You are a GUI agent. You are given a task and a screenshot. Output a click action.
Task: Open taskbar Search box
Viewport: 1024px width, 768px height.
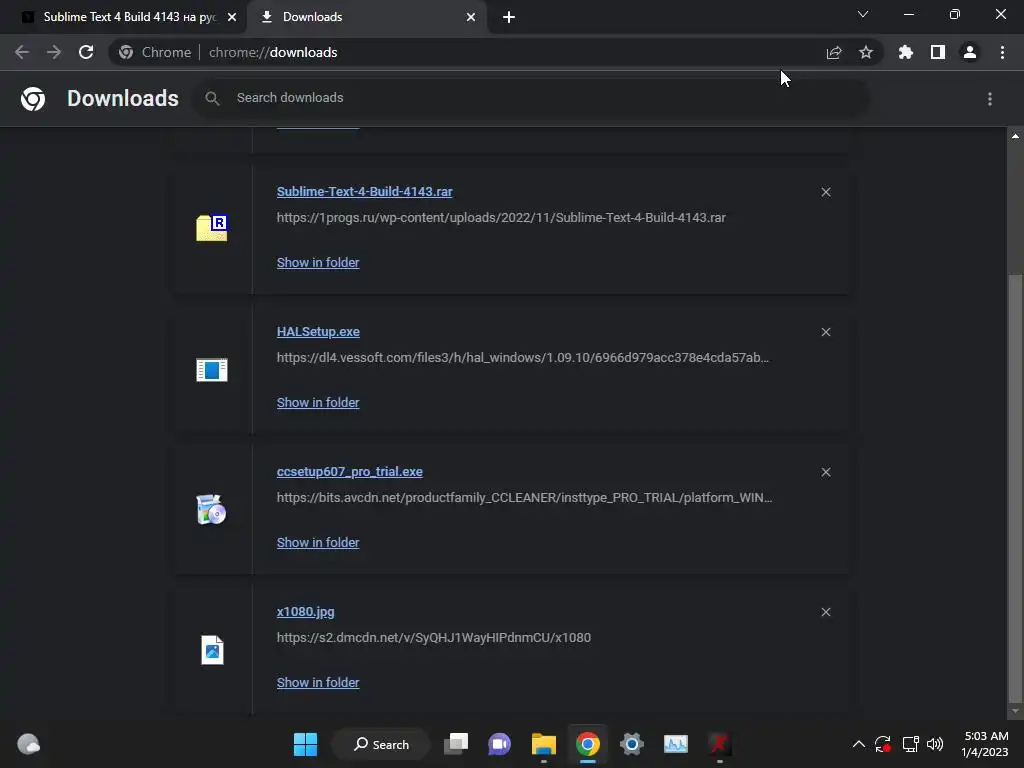[x=381, y=744]
